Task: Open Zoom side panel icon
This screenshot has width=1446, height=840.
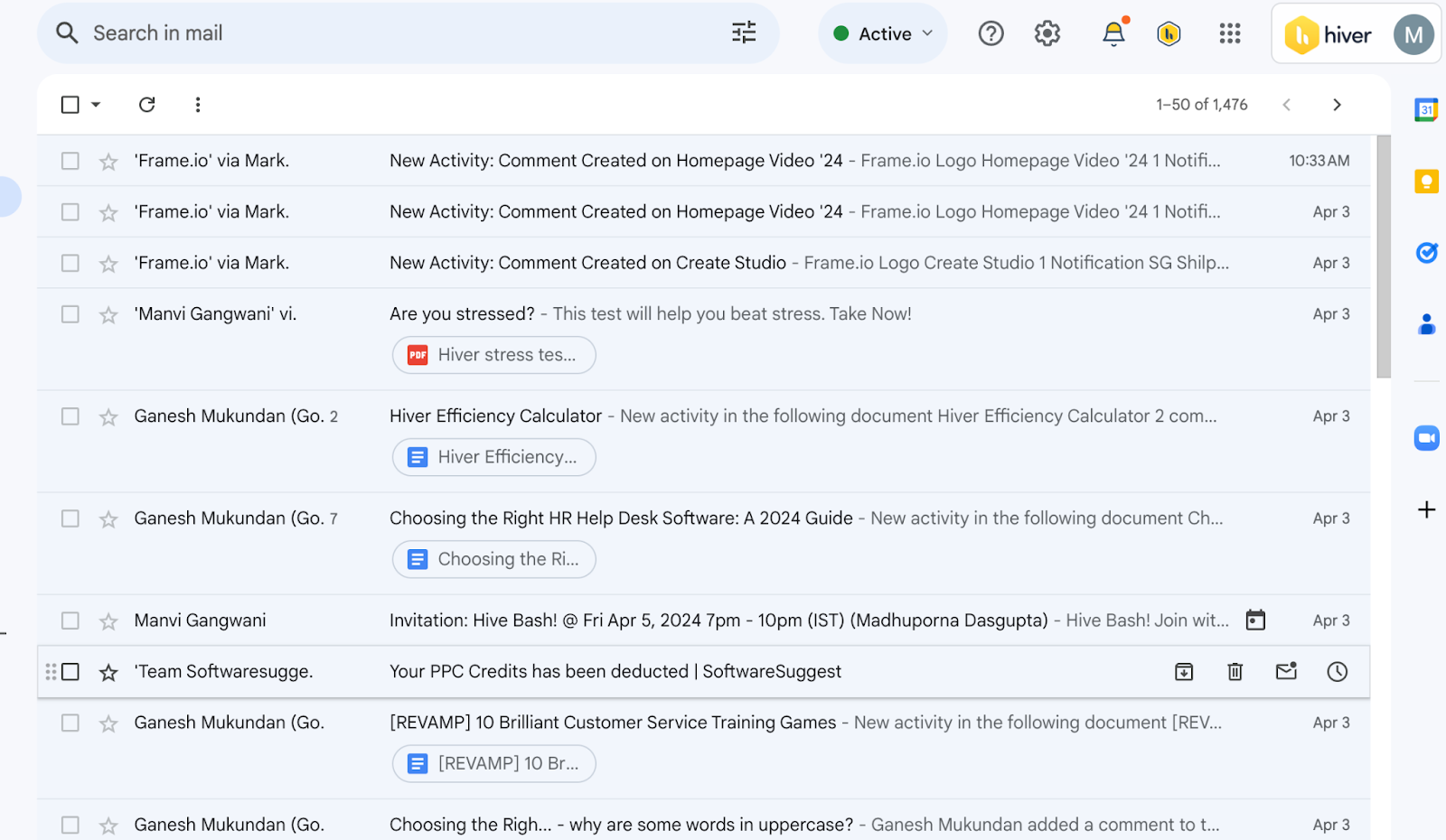Action: 1426,438
